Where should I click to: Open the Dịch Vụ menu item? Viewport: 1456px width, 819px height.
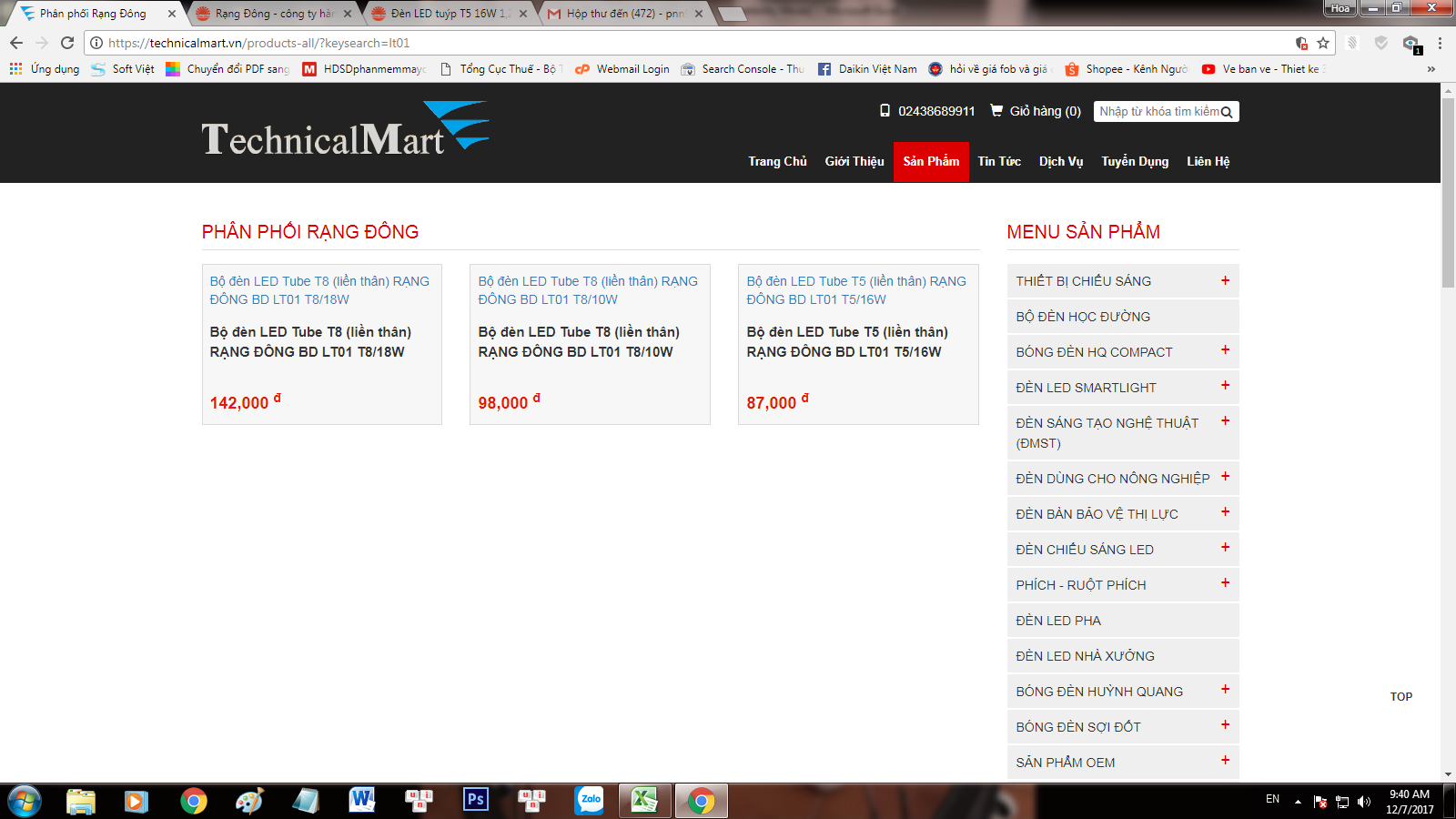coord(1061,161)
